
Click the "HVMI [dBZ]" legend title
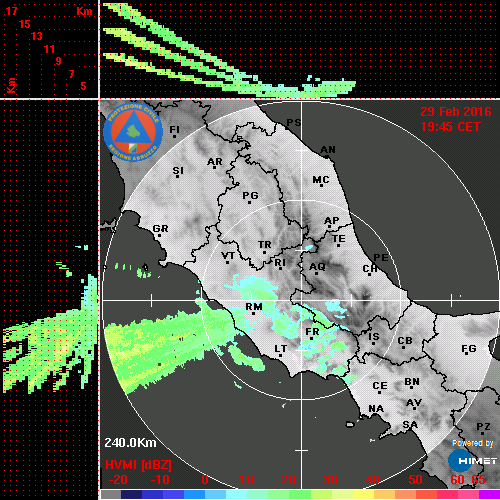(138, 465)
